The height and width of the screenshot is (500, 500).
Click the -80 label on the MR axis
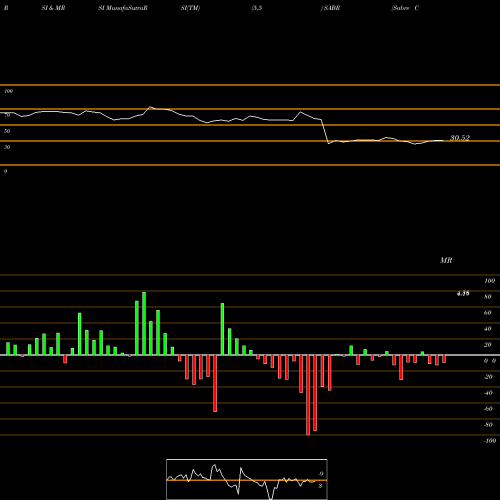coord(488,425)
